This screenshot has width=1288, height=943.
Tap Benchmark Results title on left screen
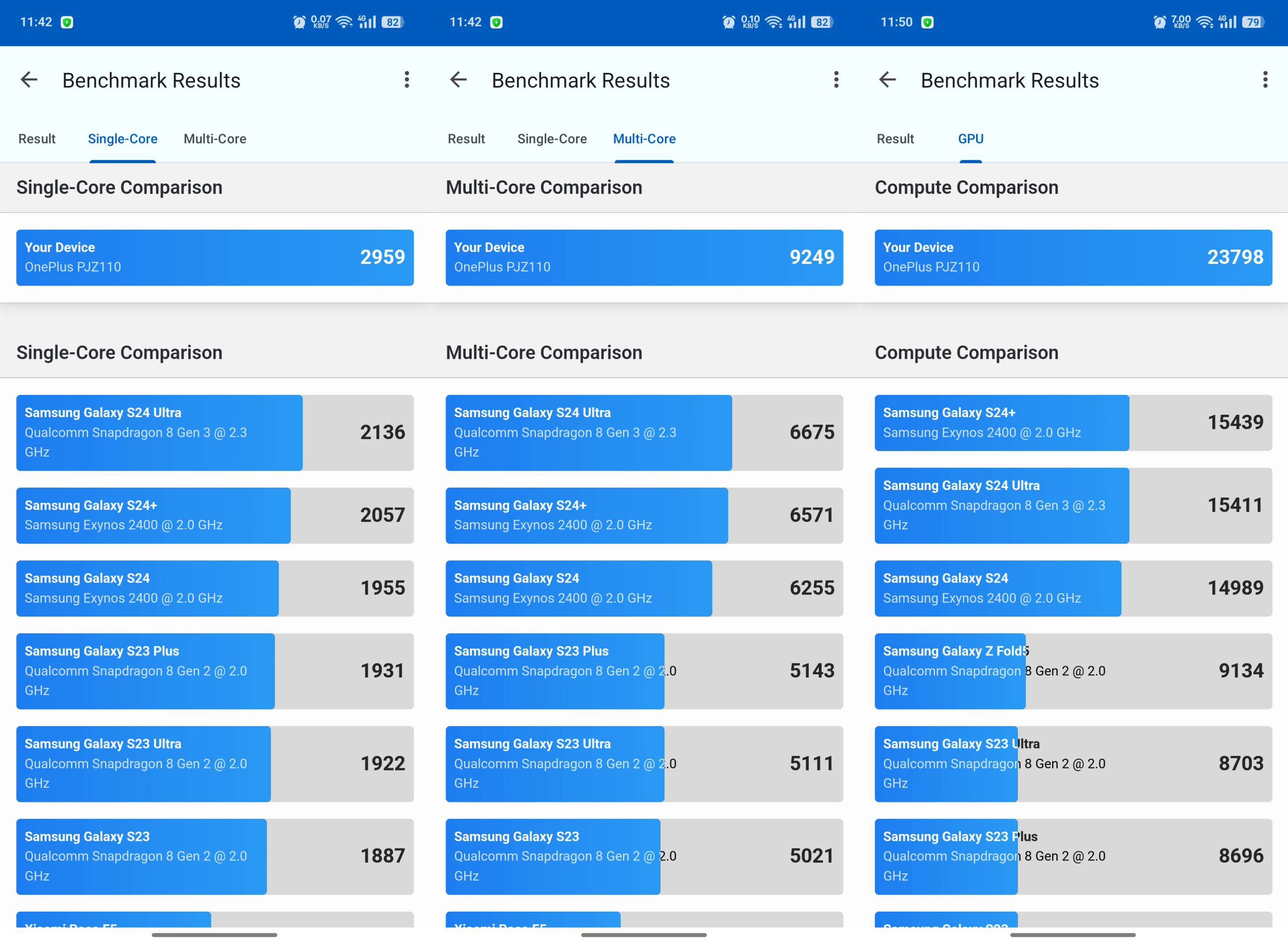[151, 80]
